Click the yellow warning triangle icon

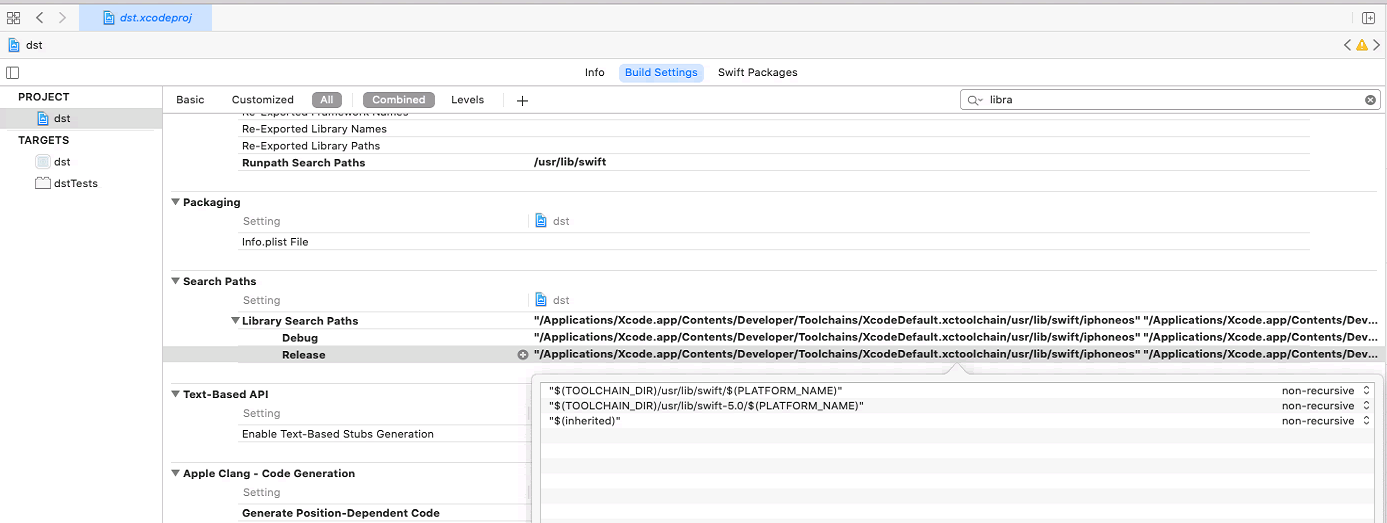1361,46
